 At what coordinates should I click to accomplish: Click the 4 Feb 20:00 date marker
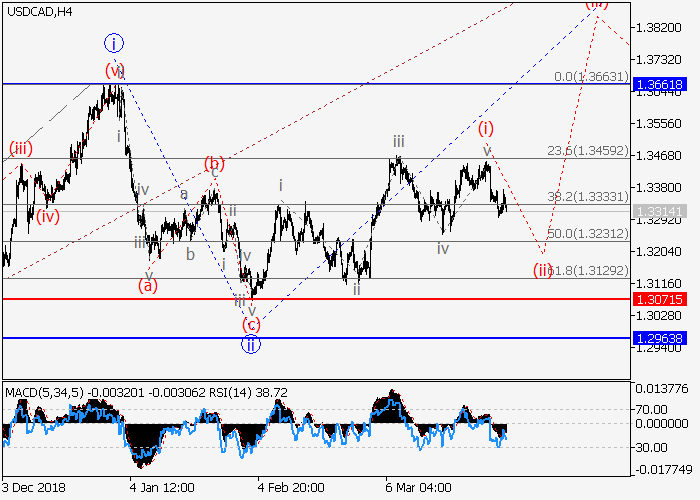tap(290, 487)
